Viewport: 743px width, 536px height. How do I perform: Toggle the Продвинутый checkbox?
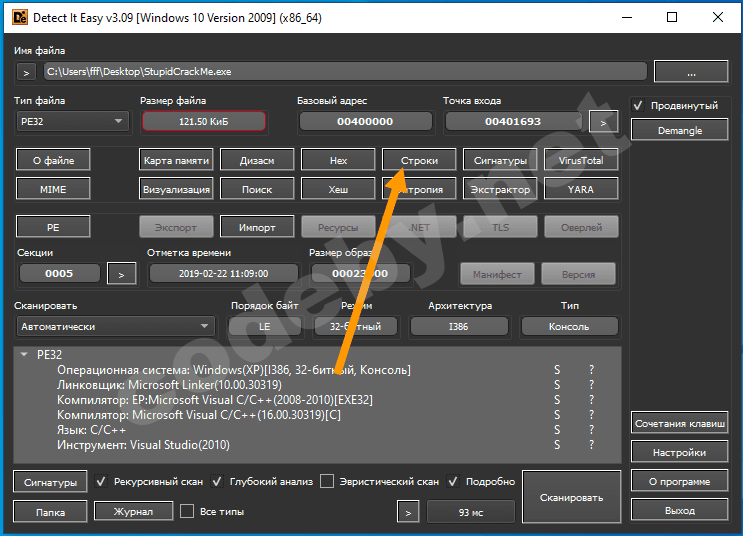click(638, 105)
